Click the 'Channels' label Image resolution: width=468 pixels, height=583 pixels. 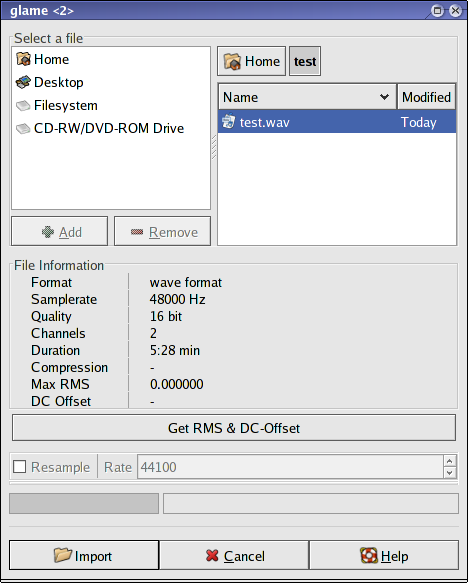point(58,333)
